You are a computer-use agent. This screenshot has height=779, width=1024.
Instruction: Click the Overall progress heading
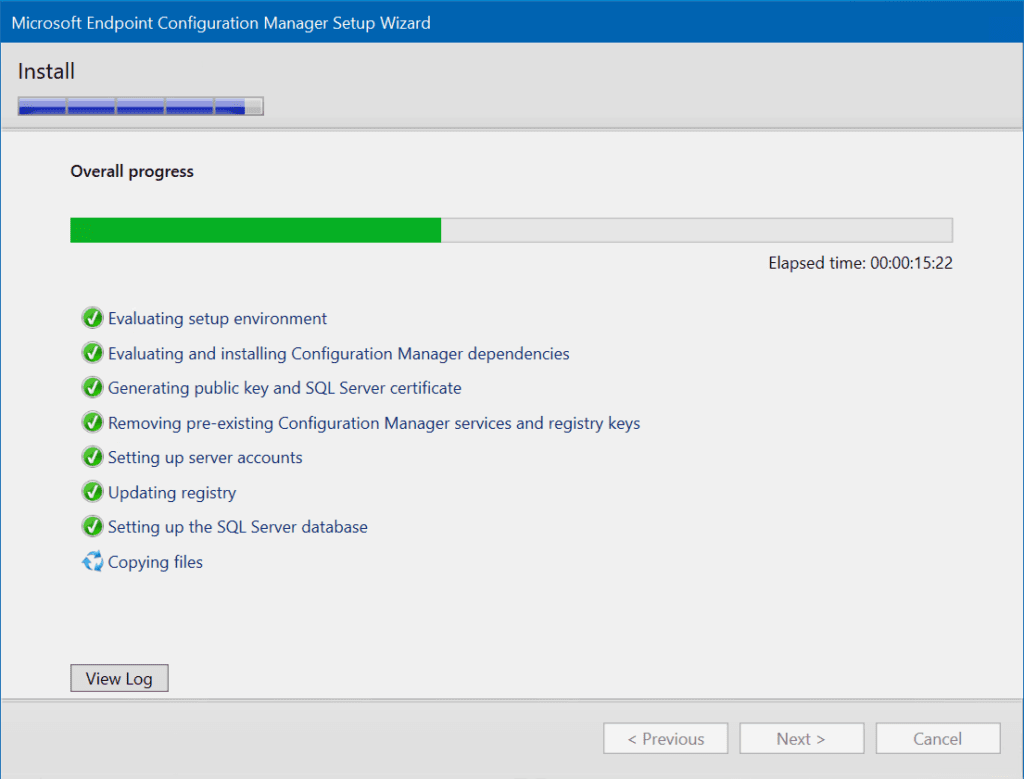click(132, 171)
